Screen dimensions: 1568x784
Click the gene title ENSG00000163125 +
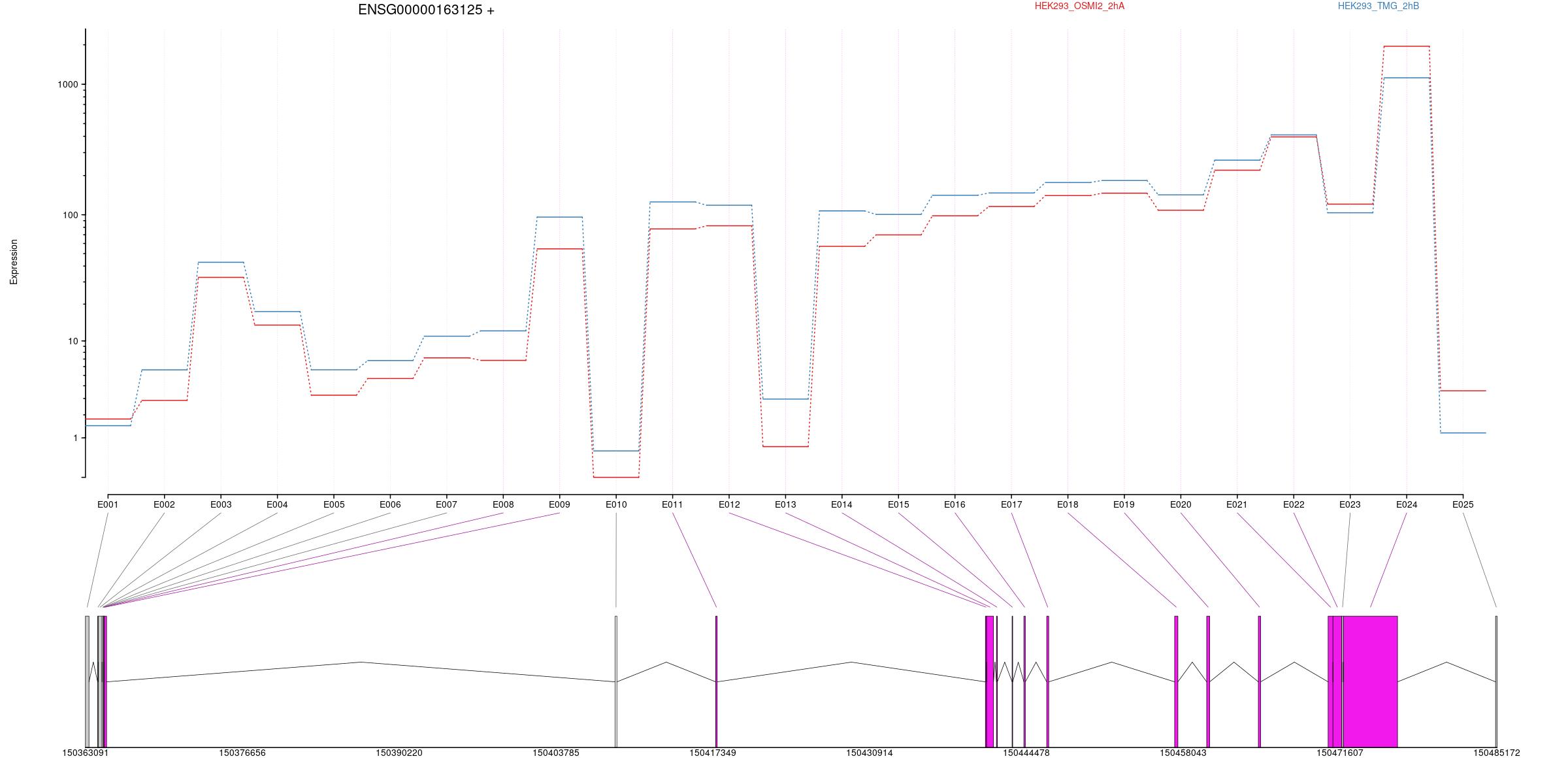426,10
